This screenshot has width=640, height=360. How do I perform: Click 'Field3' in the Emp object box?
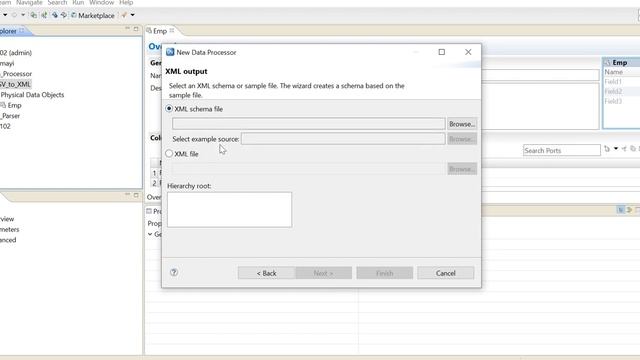(613, 101)
